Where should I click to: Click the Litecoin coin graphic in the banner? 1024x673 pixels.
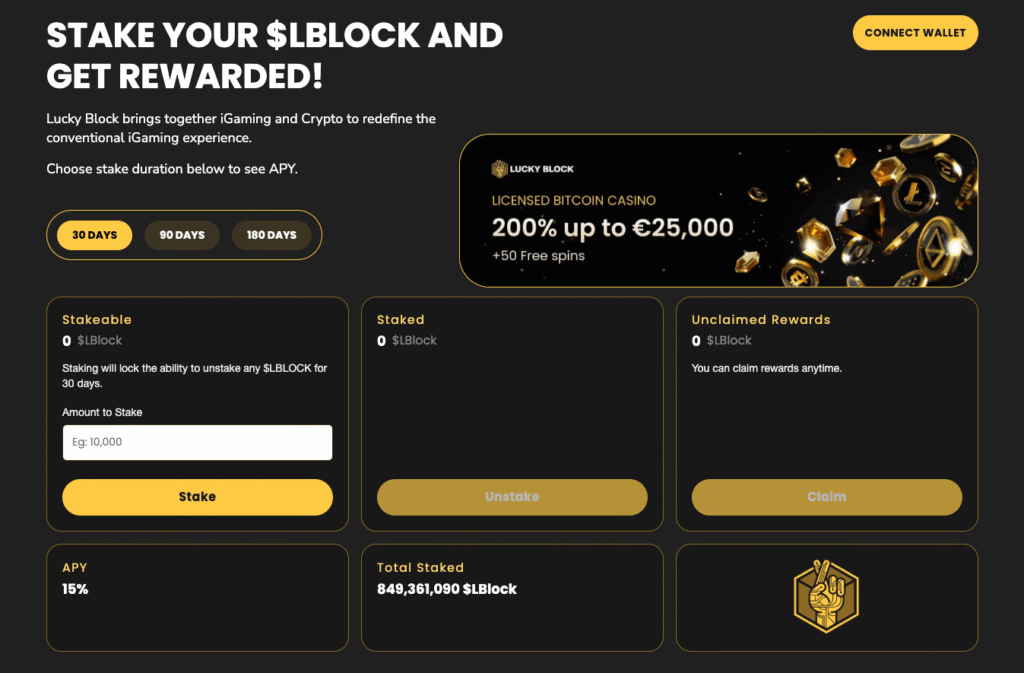tap(913, 197)
